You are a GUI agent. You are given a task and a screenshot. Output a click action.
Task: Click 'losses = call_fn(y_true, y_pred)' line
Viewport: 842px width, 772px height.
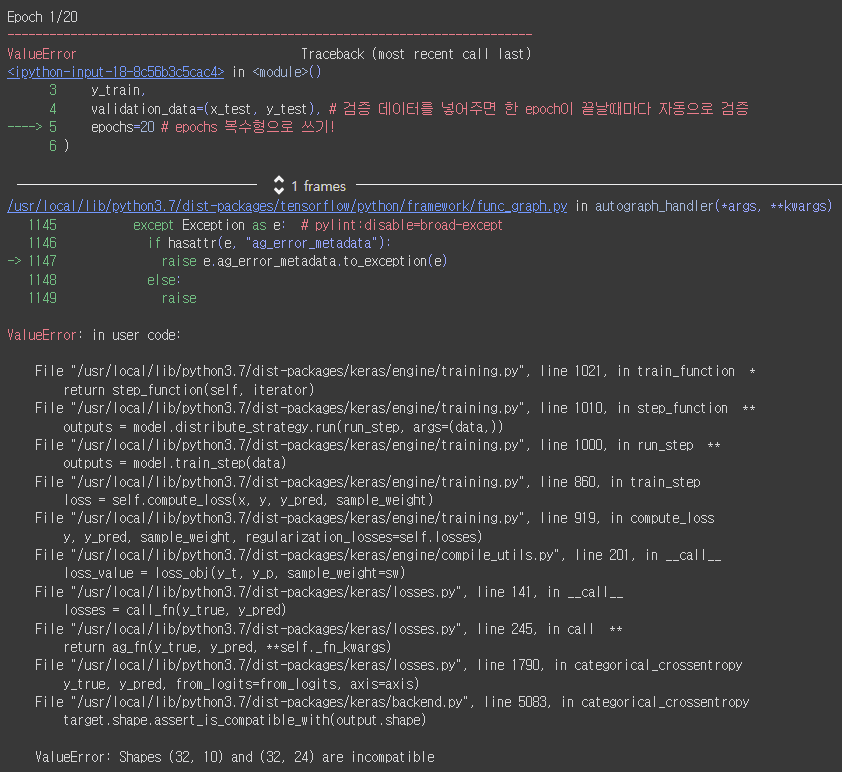[x=175, y=610]
